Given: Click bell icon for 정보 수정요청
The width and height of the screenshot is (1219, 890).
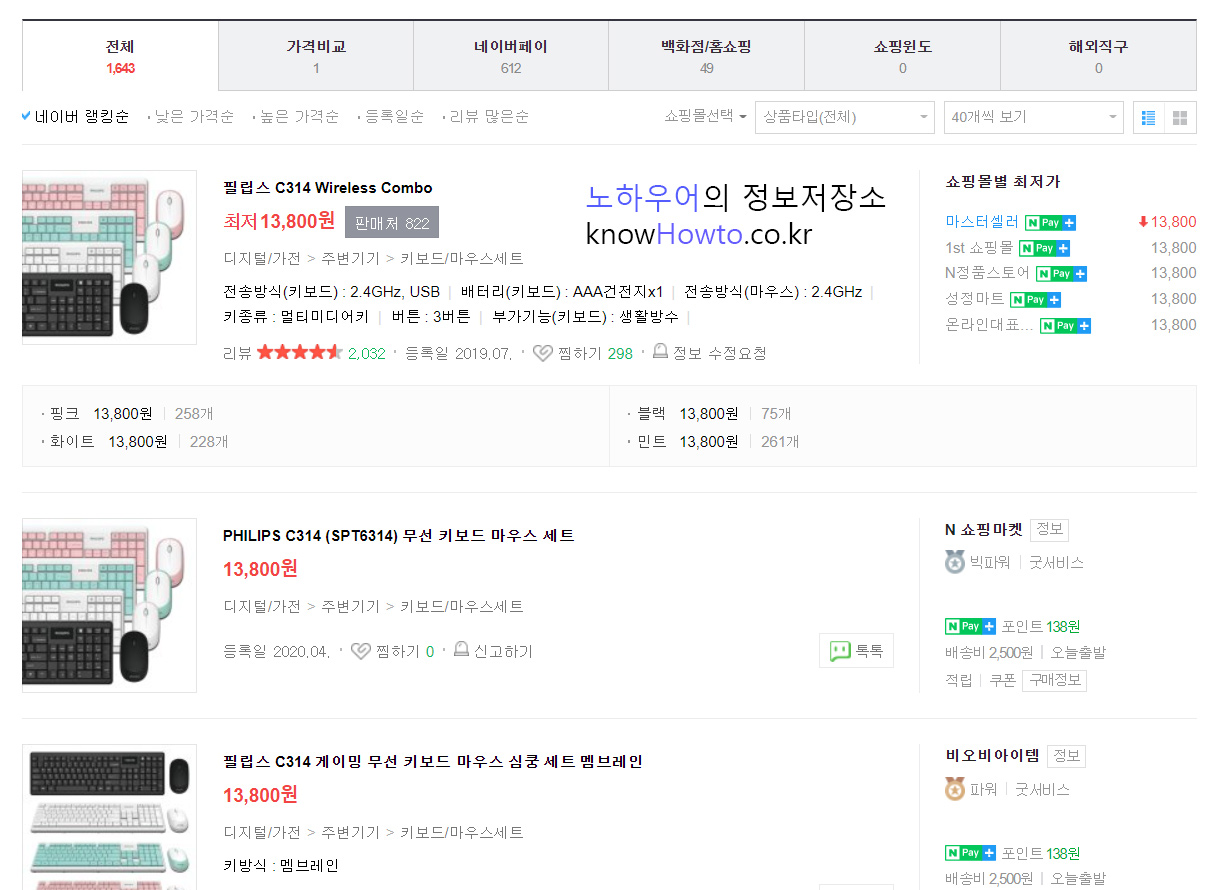Looking at the screenshot, I should click(x=660, y=351).
